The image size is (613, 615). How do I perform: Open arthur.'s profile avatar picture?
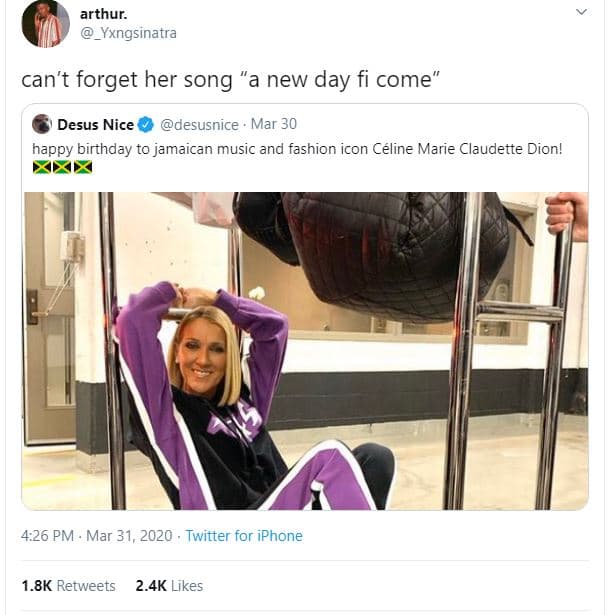click(x=45, y=24)
